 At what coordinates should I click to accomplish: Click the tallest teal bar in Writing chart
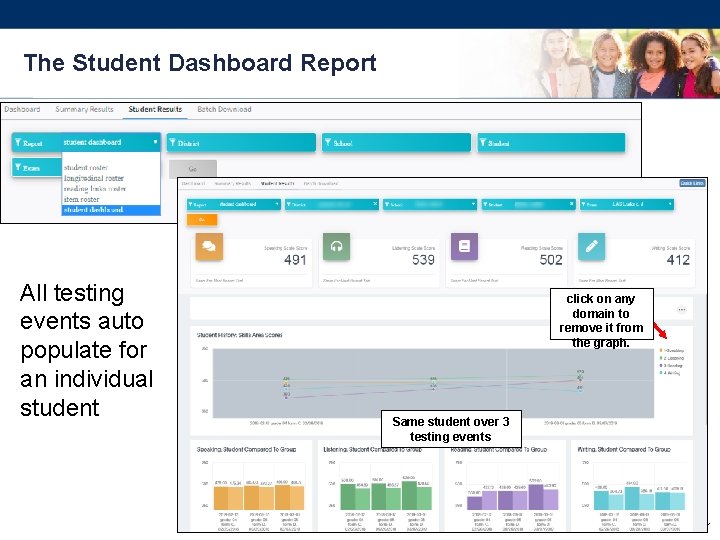(x=632, y=498)
